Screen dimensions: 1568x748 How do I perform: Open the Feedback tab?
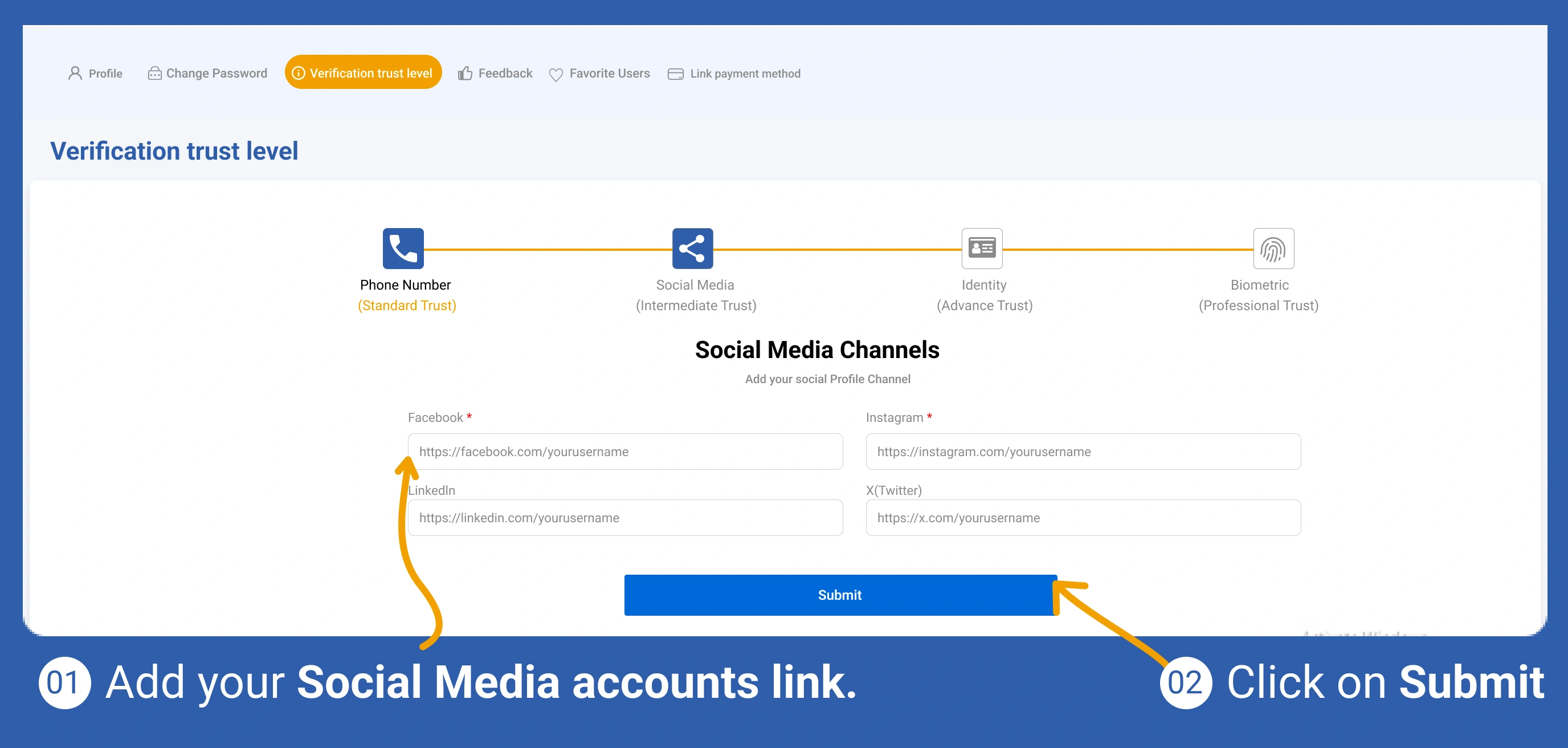point(495,73)
